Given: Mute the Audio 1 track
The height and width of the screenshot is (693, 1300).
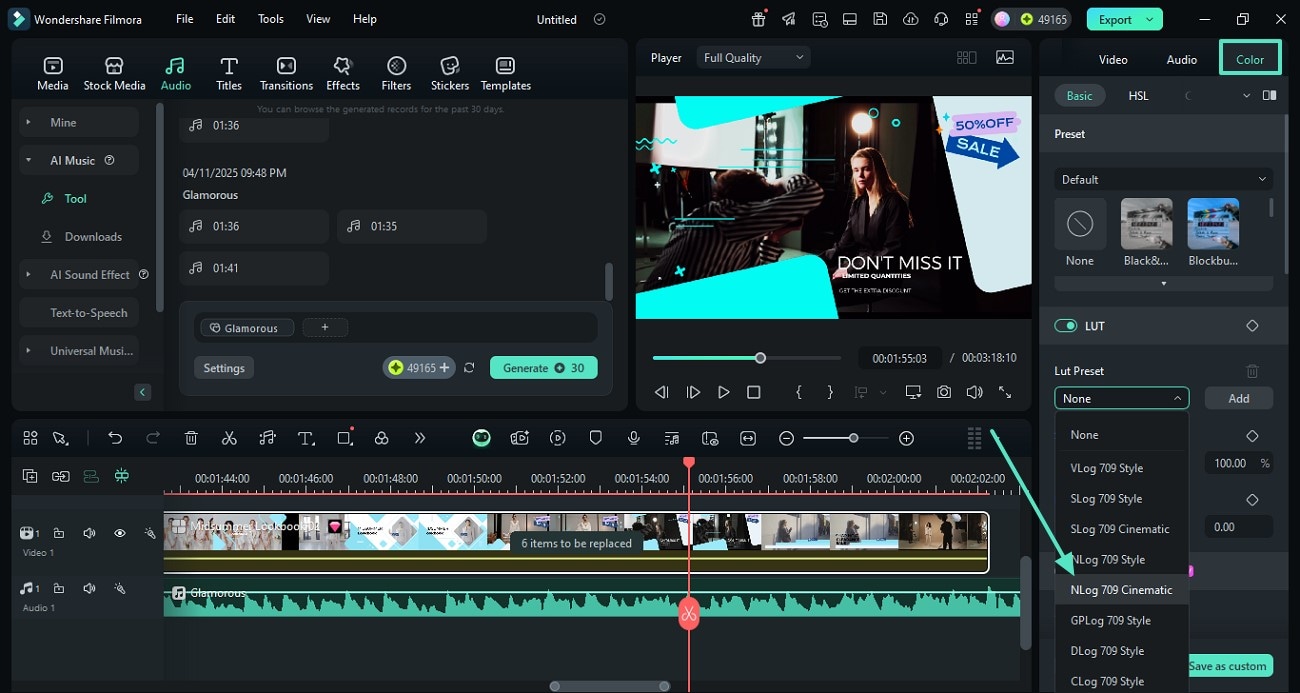Looking at the screenshot, I should [x=89, y=588].
